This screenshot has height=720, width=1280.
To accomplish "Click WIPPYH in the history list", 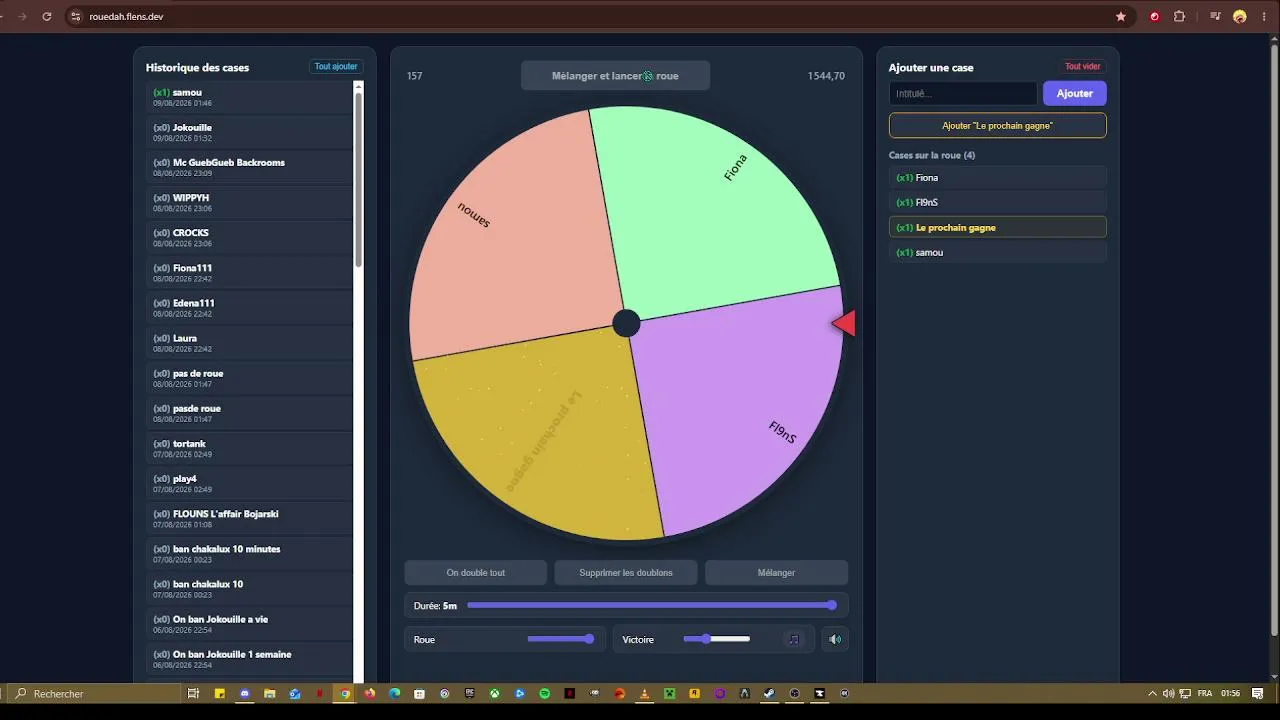I will pyautogui.click(x=250, y=202).
